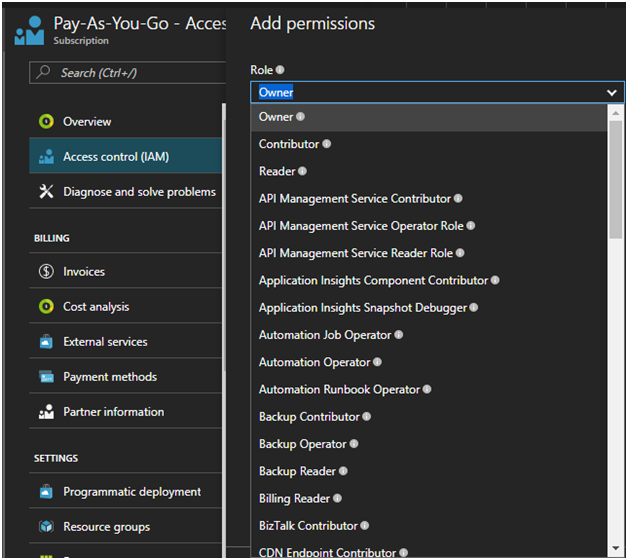Open Diagnose and solve problems
This screenshot has width=628, height=560.
[125, 191]
